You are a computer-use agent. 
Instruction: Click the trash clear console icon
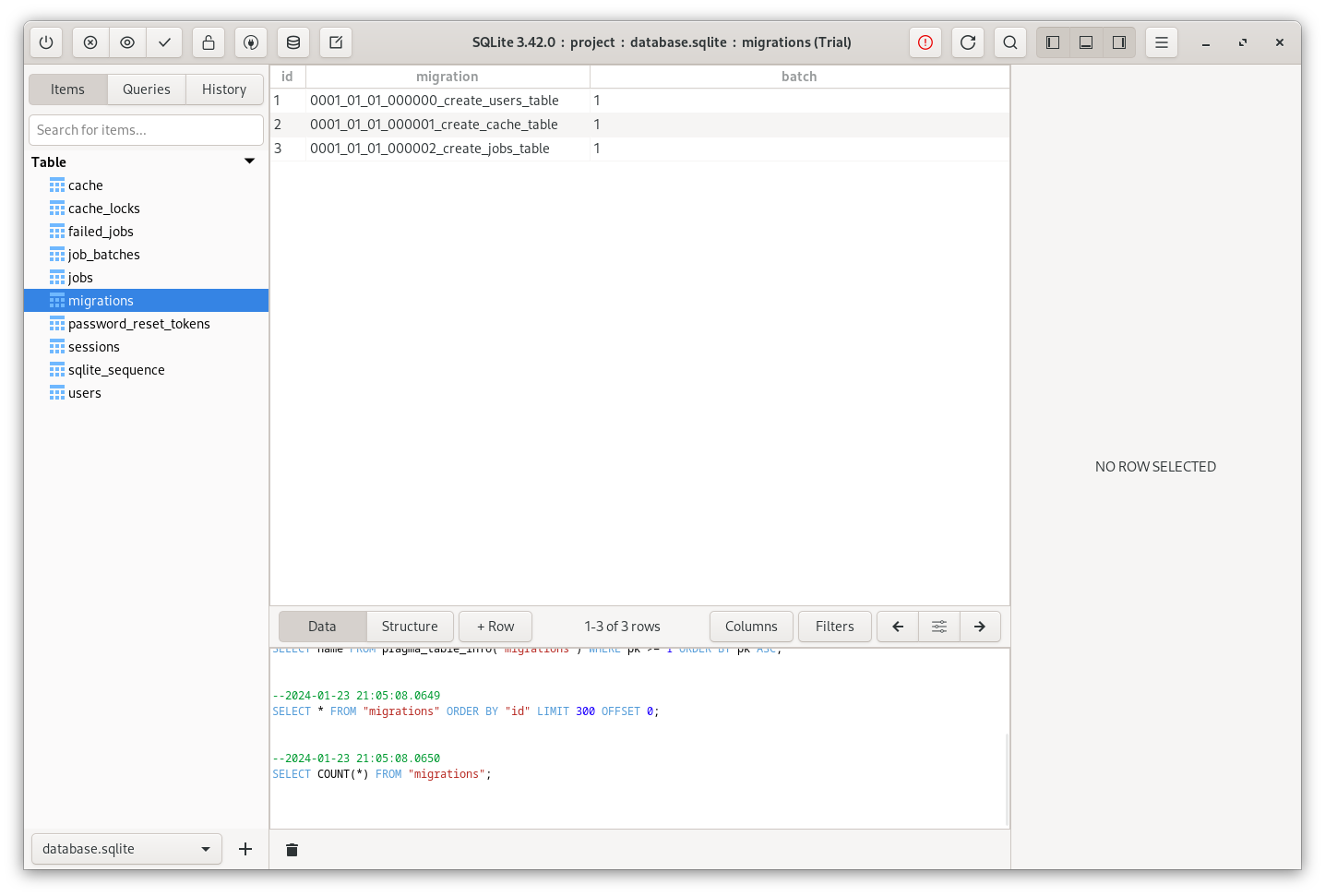tap(292, 850)
